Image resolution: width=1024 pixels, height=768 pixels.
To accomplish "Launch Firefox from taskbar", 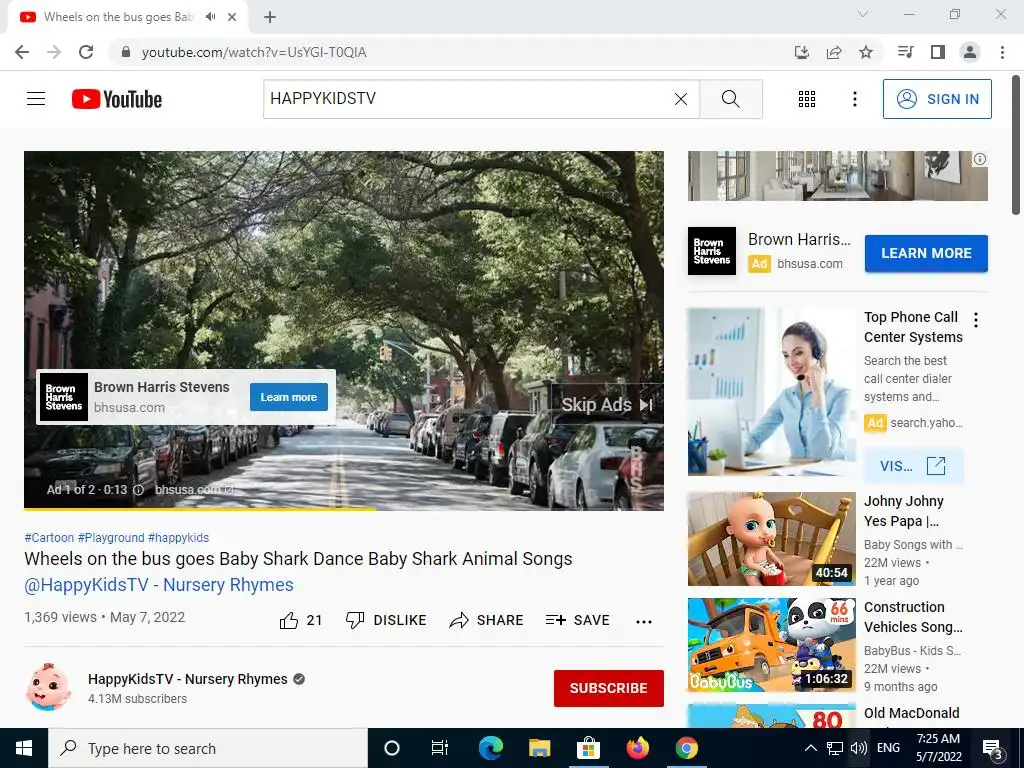I will [637, 748].
